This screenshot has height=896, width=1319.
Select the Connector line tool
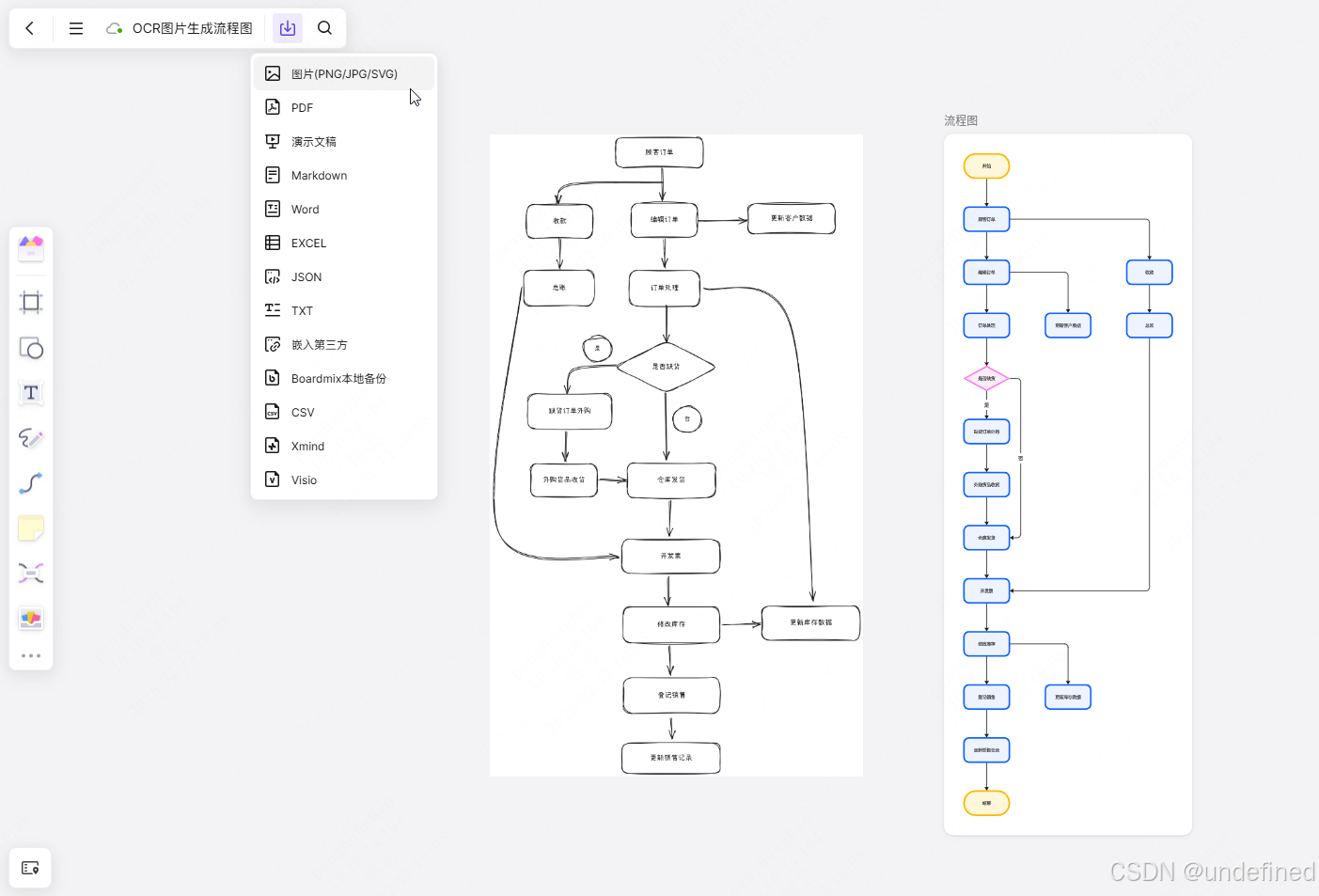pyautogui.click(x=31, y=483)
